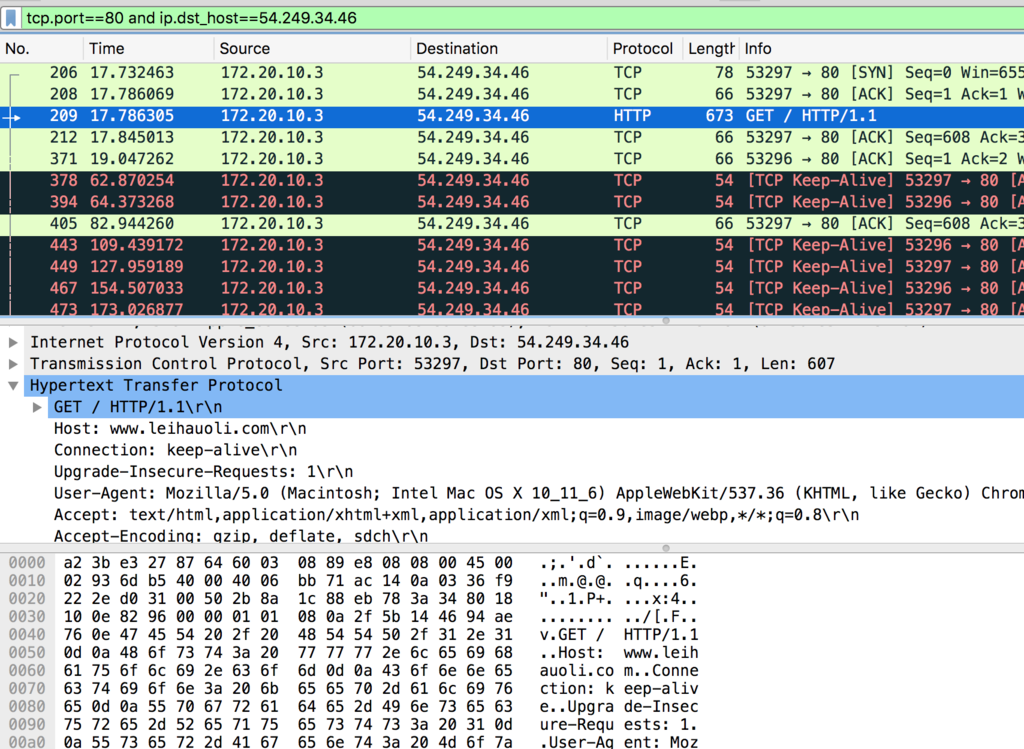1024x749 pixels.
Task: Select the Accept-Encoding header line
Action: coord(241,537)
